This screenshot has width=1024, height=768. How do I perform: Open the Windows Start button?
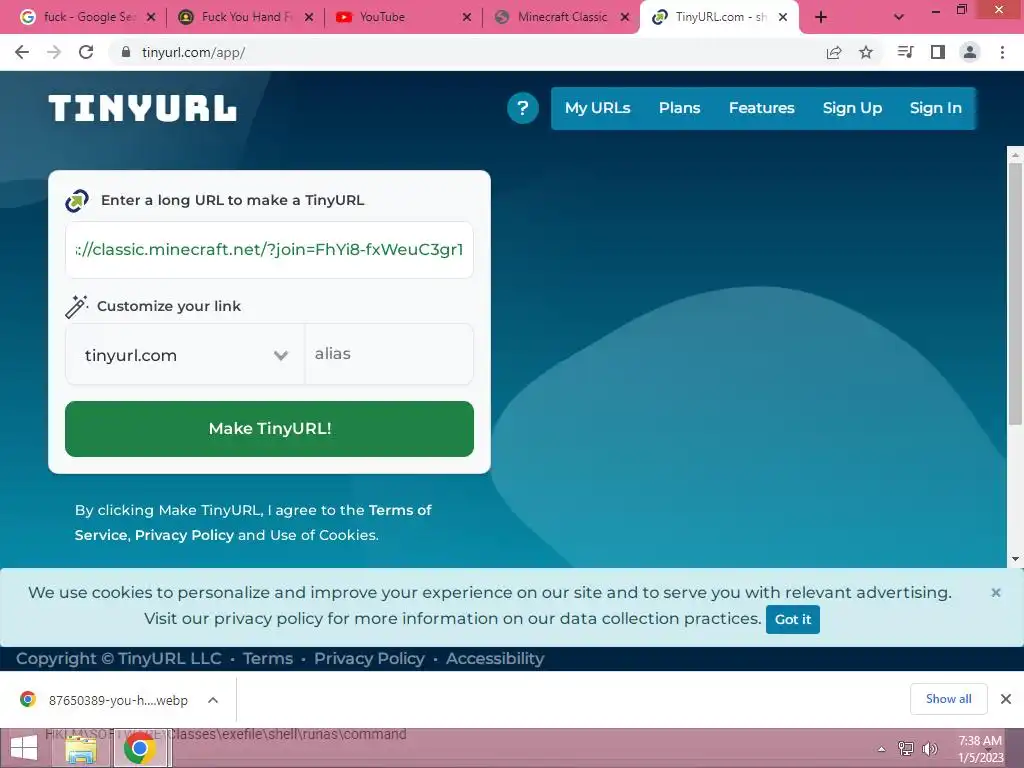point(24,748)
